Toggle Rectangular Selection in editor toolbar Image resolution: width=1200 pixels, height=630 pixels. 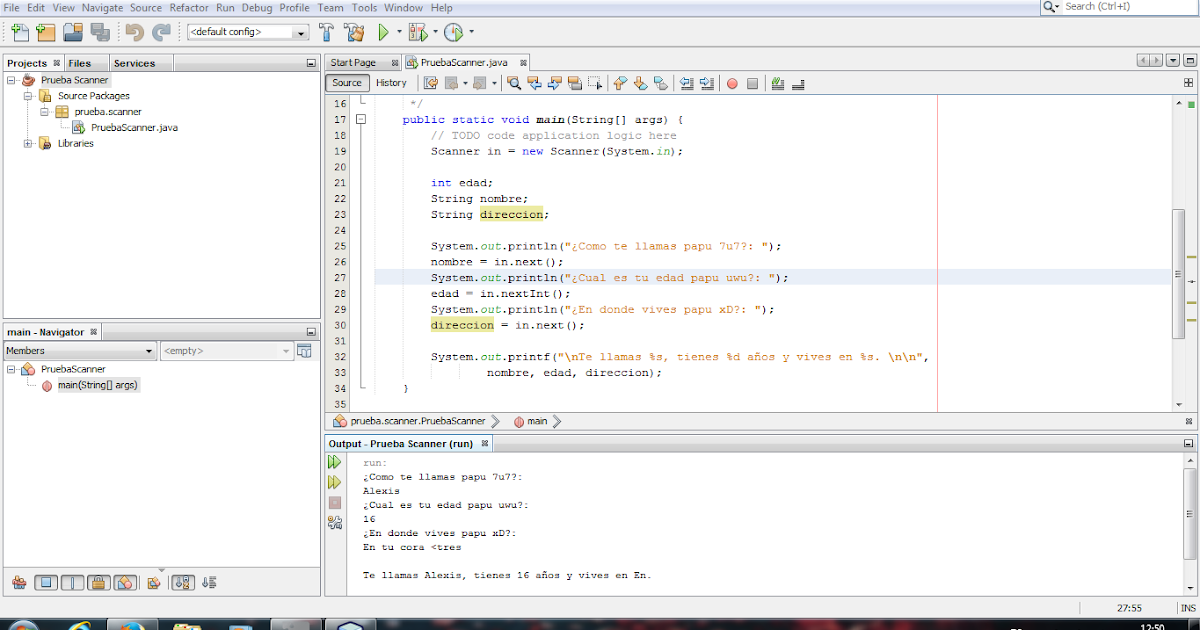click(595, 83)
